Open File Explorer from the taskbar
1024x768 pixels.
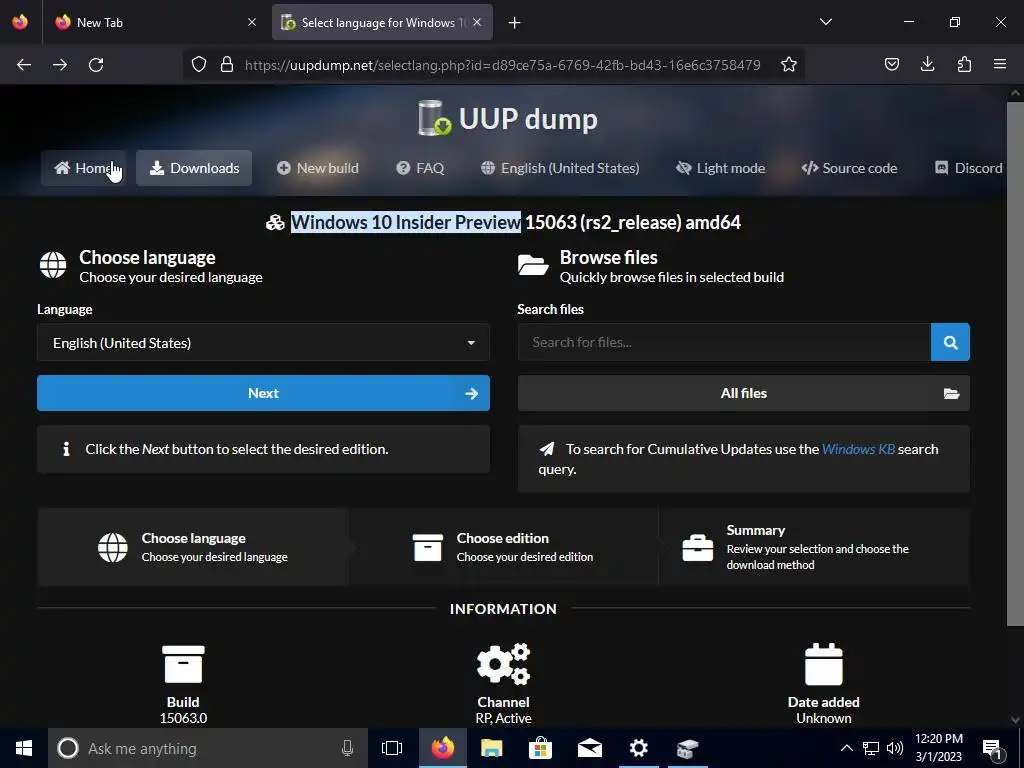point(492,748)
